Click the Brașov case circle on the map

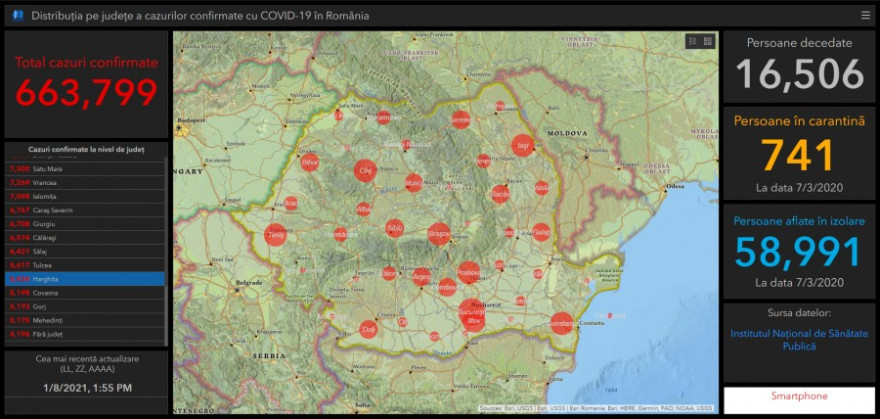(439, 234)
